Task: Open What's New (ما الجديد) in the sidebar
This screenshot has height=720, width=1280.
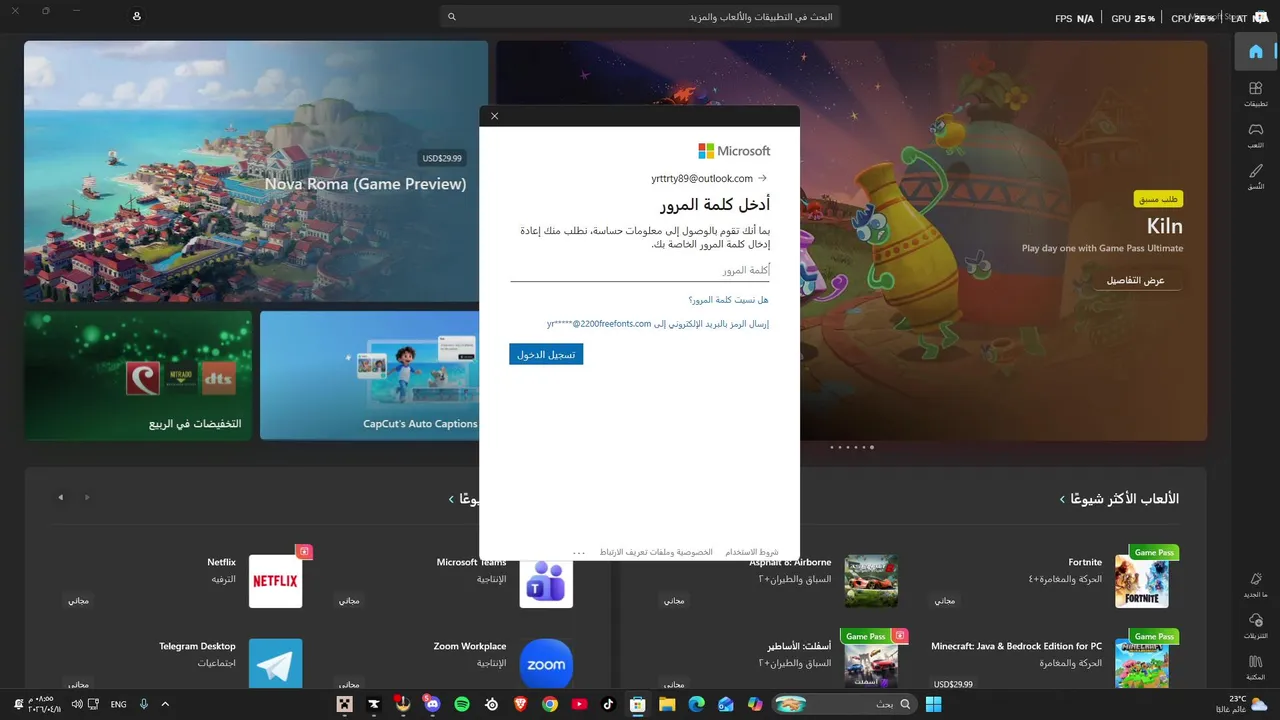Action: click(x=1255, y=585)
